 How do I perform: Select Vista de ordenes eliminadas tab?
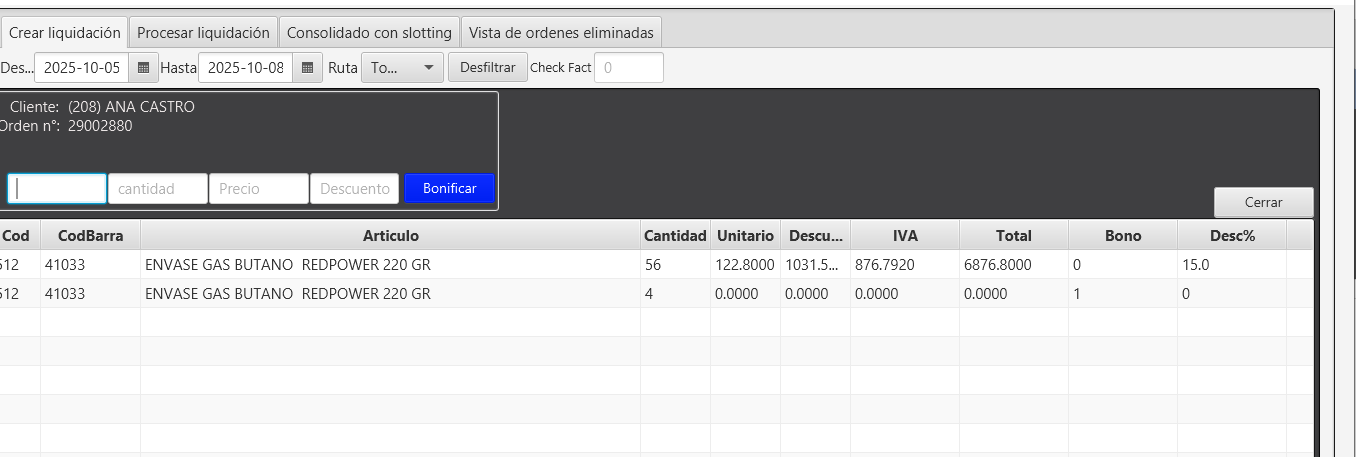[560, 33]
